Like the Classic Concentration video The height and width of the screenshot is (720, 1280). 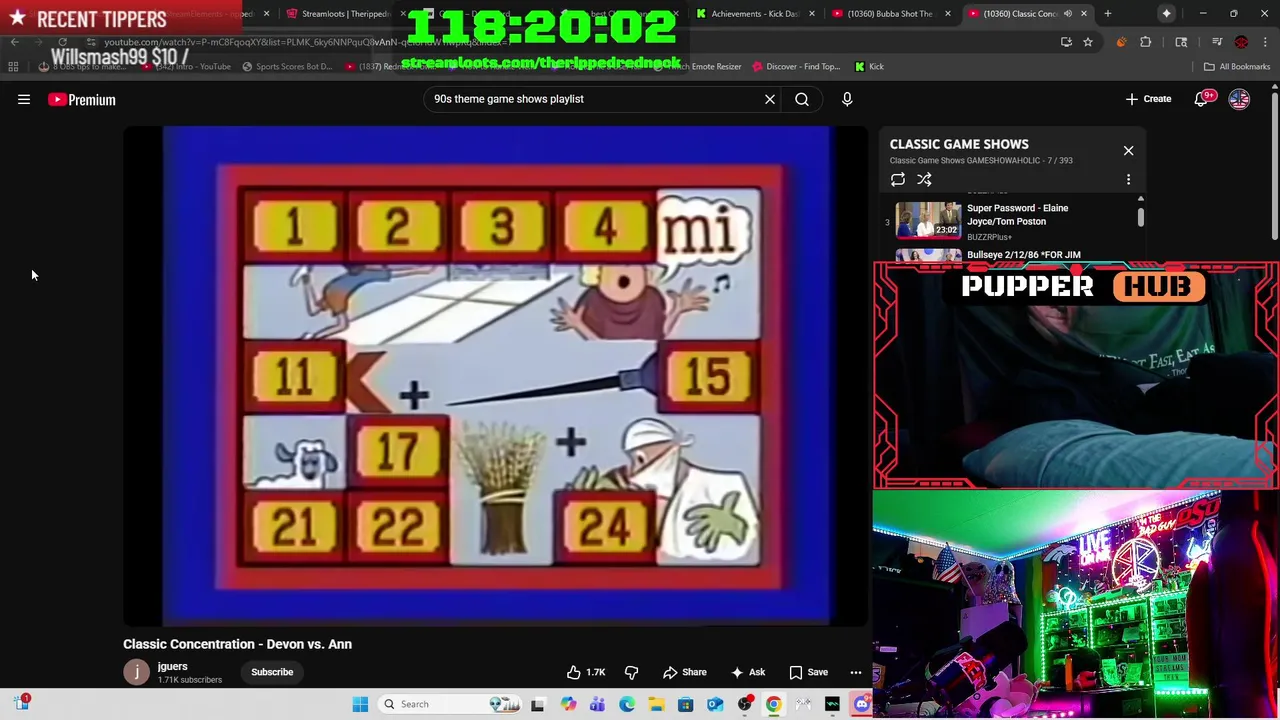(586, 673)
